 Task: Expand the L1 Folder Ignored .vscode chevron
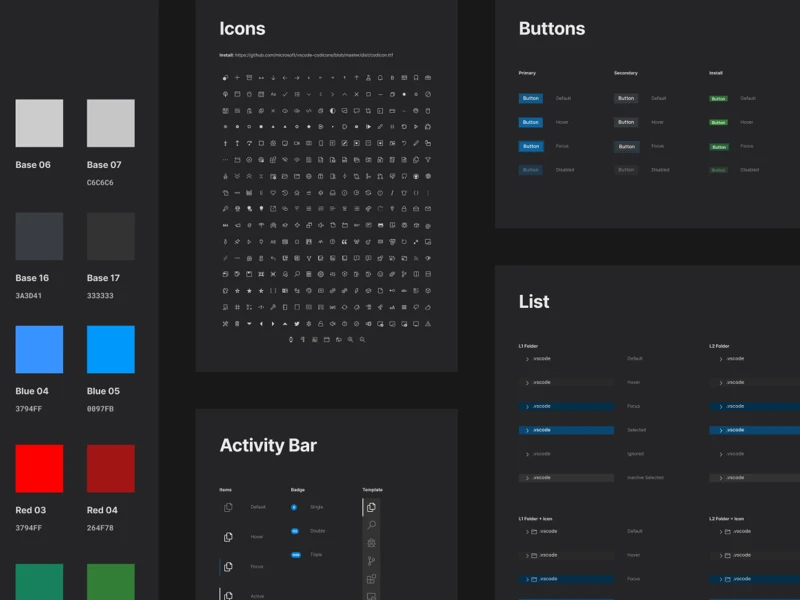click(527, 454)
